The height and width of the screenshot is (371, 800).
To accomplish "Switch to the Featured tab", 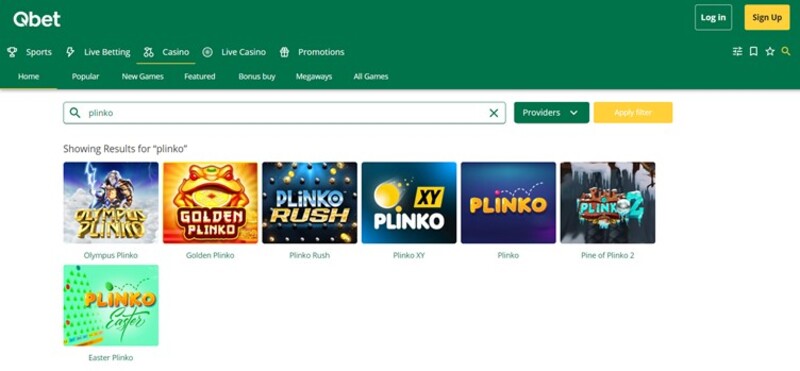I will tap(200, 77).
